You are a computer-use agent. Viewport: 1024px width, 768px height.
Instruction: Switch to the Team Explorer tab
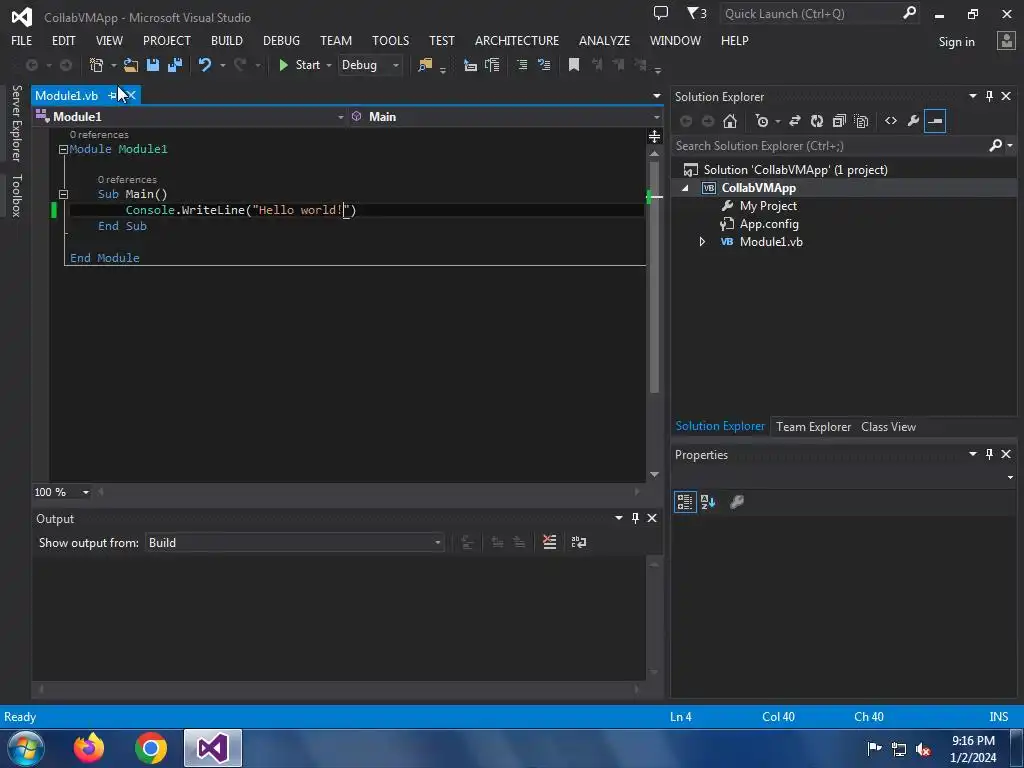pos(813,426)
